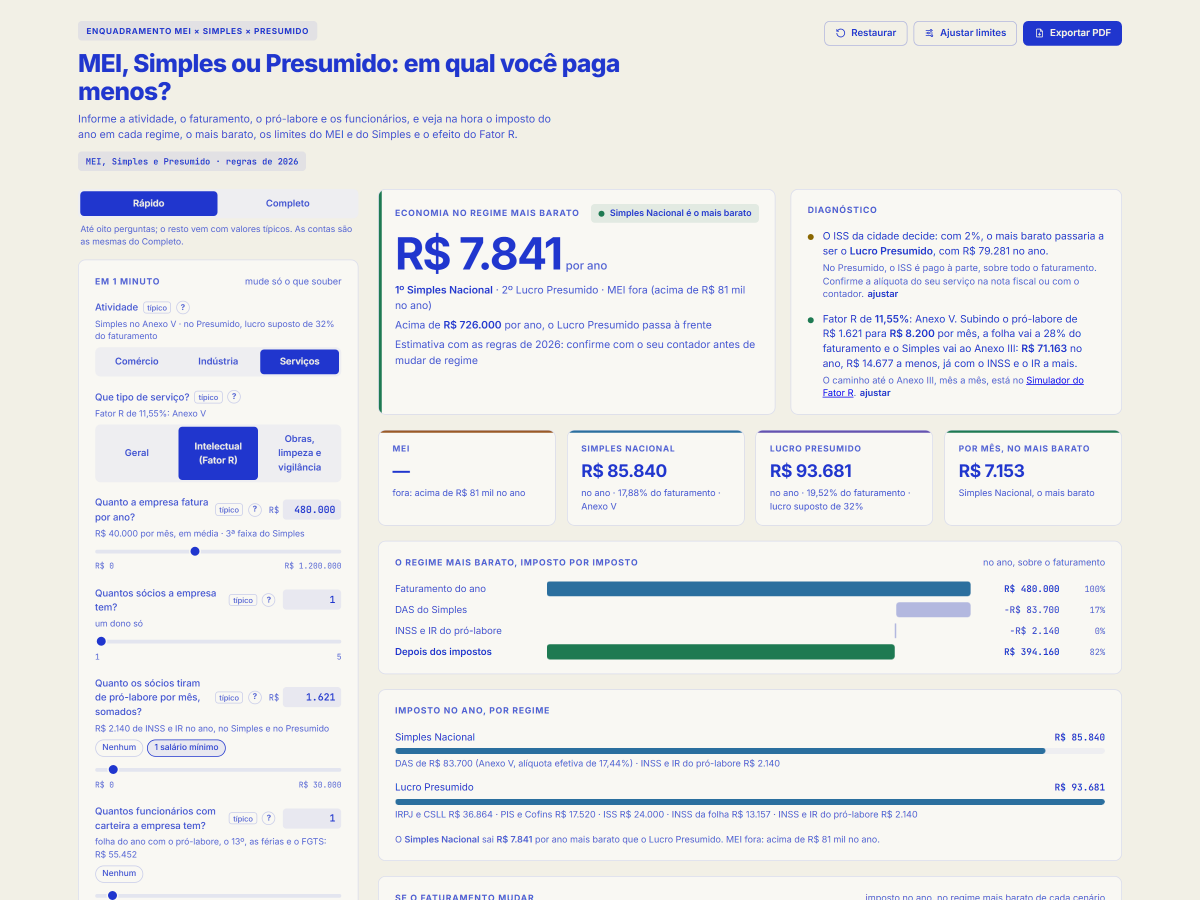Viewport: 1200px width, 900px height.
Task: Click the 'DAS do Simples' row label
Action: (431, 610)
